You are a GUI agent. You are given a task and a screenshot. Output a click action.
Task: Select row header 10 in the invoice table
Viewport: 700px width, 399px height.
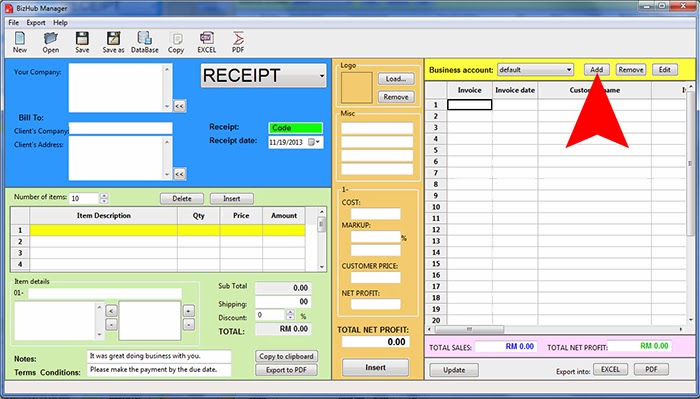point(436,207)
